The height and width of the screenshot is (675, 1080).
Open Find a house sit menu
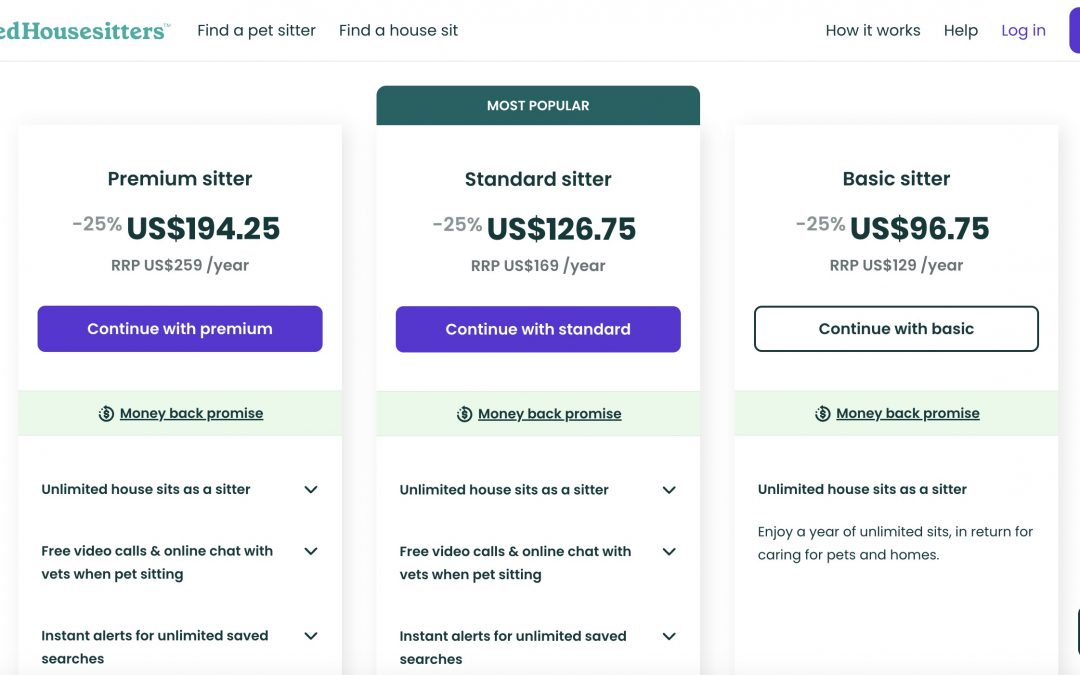[398, 30]
